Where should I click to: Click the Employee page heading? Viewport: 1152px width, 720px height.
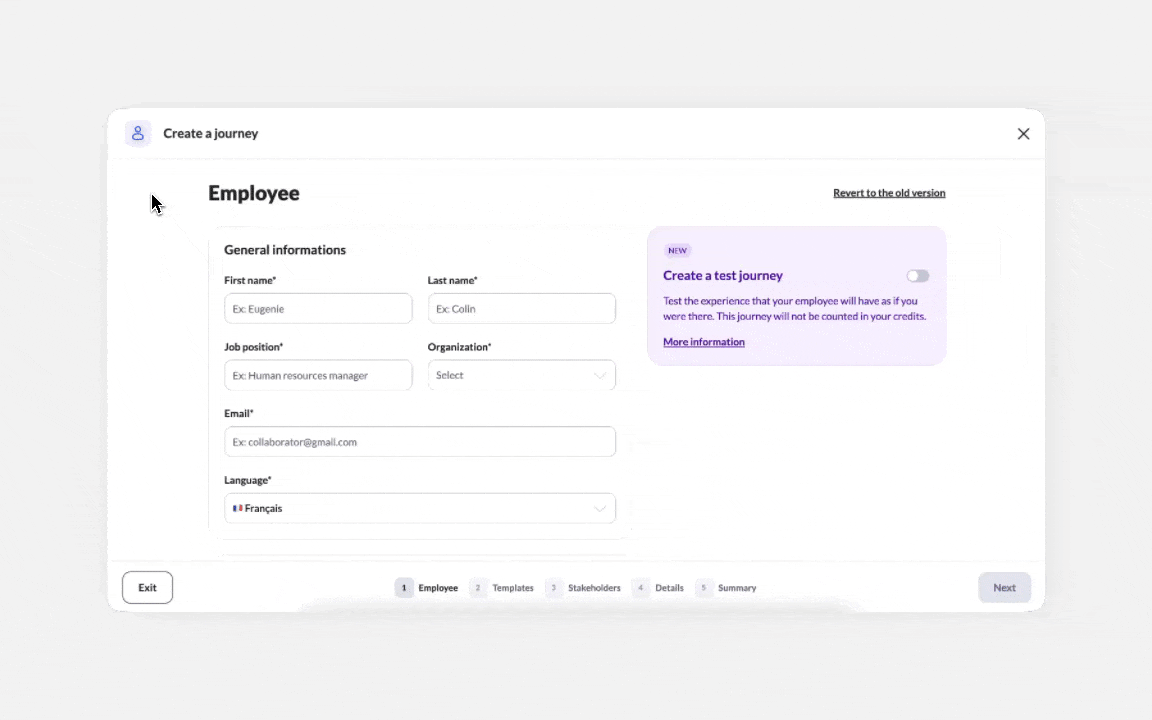coord(253,193)
